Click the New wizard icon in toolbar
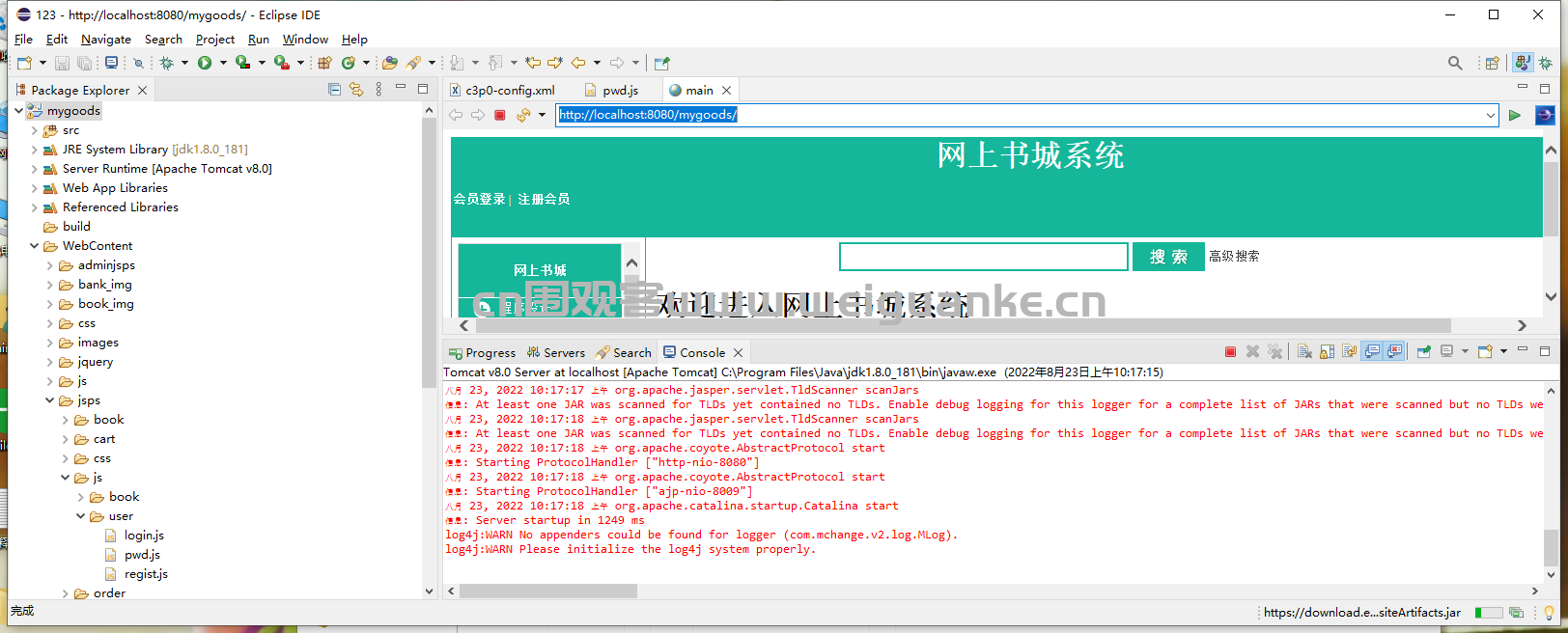 [x=24, y=63]
